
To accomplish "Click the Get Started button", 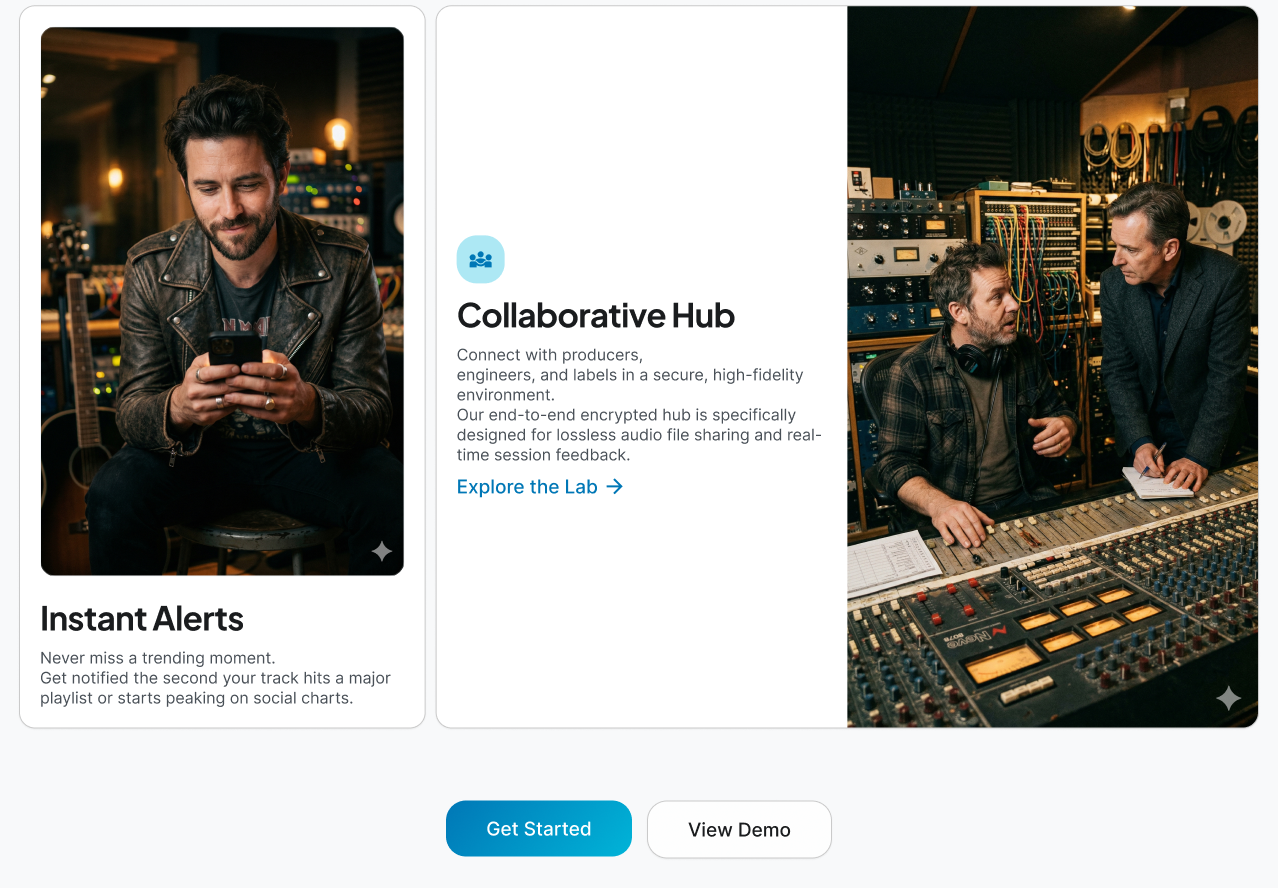I will (539, 829).
